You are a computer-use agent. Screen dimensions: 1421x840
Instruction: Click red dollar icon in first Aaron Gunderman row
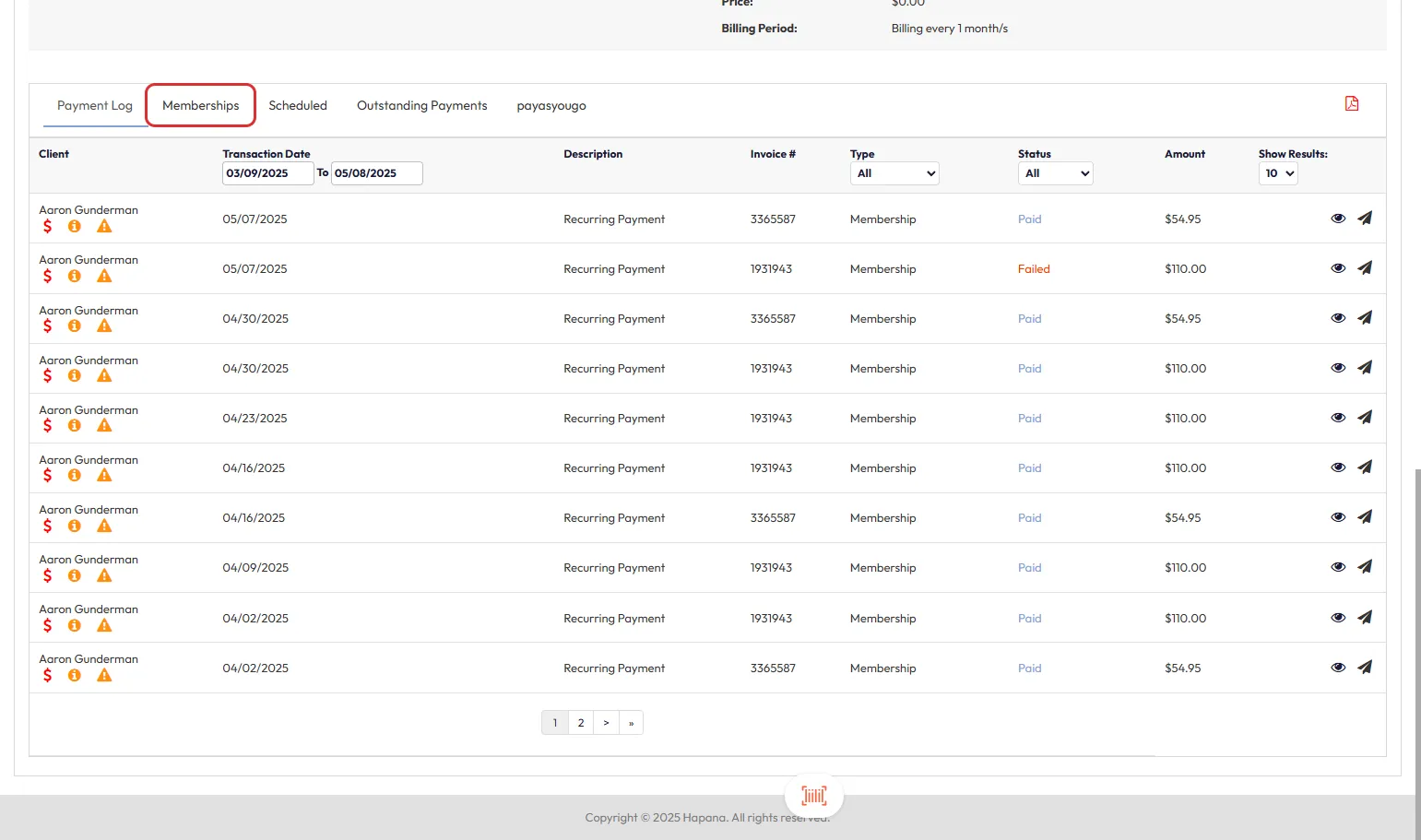point(47,227)
